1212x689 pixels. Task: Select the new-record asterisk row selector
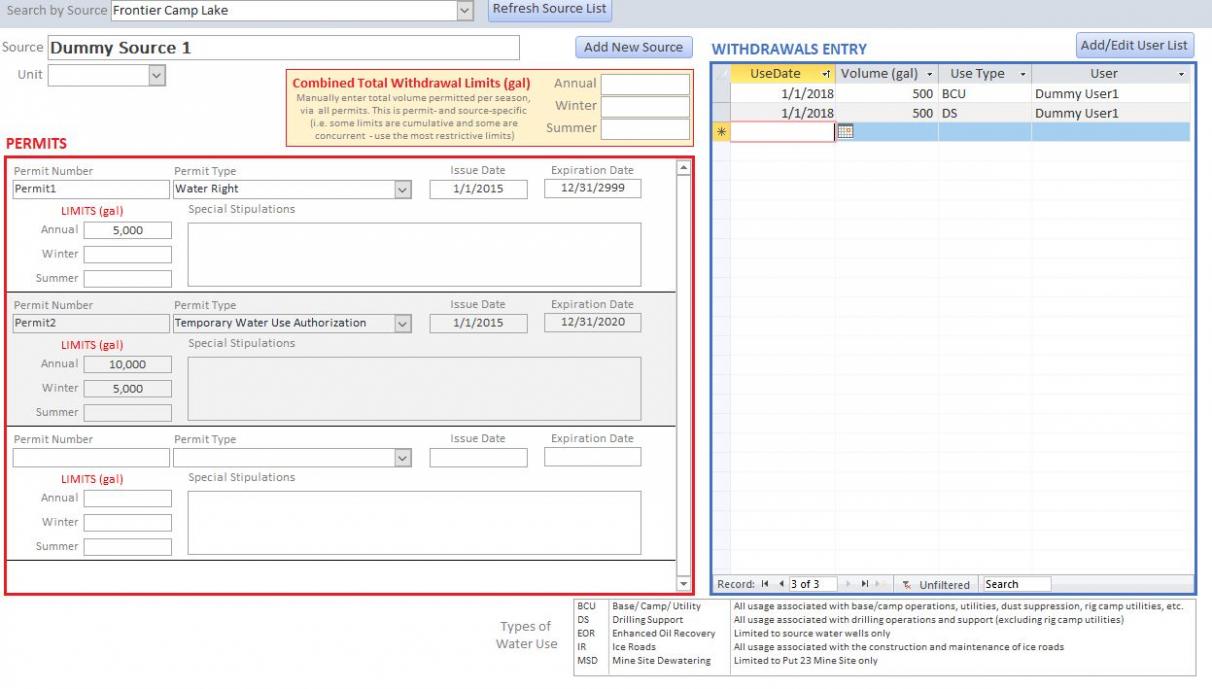coord(720,132)
